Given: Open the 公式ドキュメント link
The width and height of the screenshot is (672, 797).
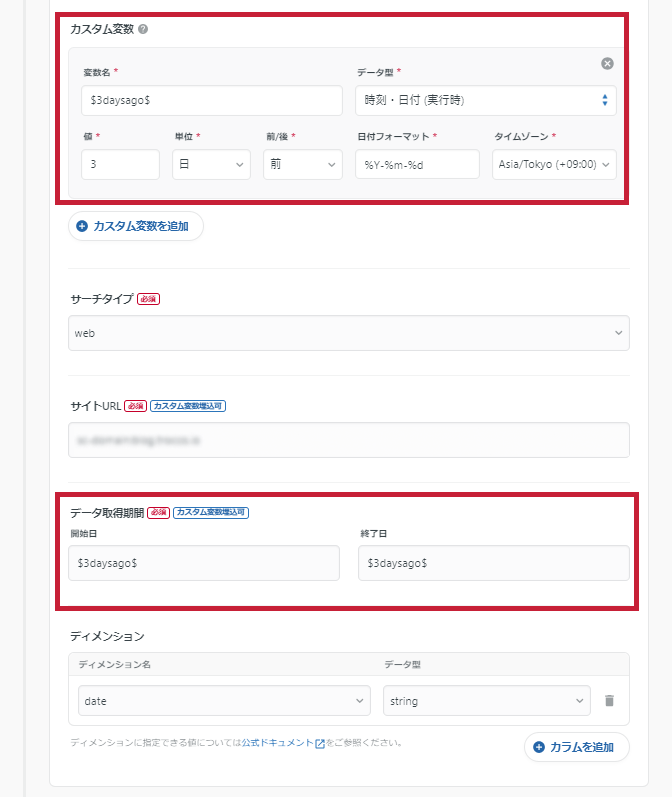Looking at the screenshot, I should click(x=278, y=743).
